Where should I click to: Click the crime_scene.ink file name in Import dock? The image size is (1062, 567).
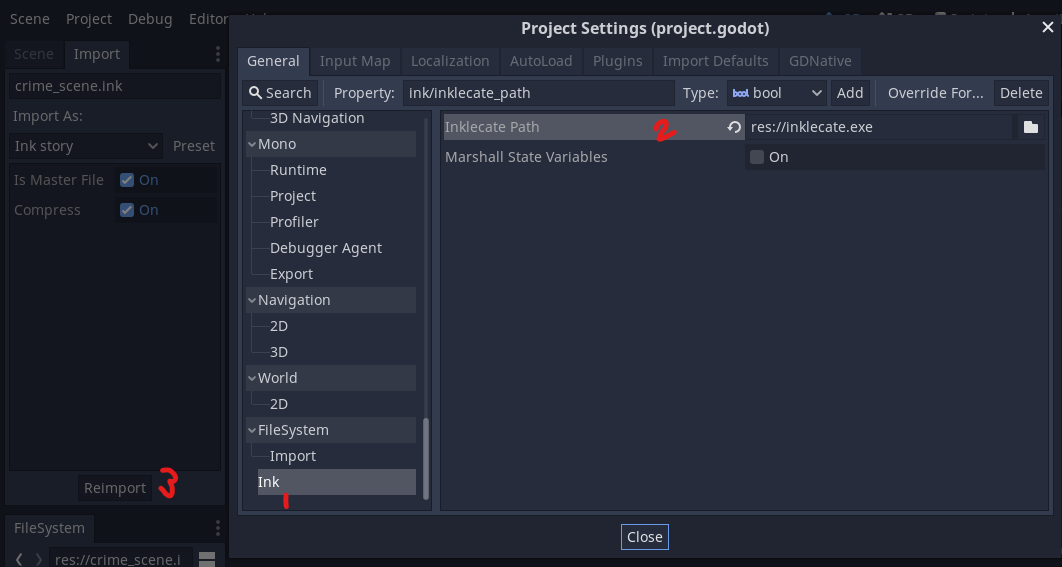(x=114, y=87)
